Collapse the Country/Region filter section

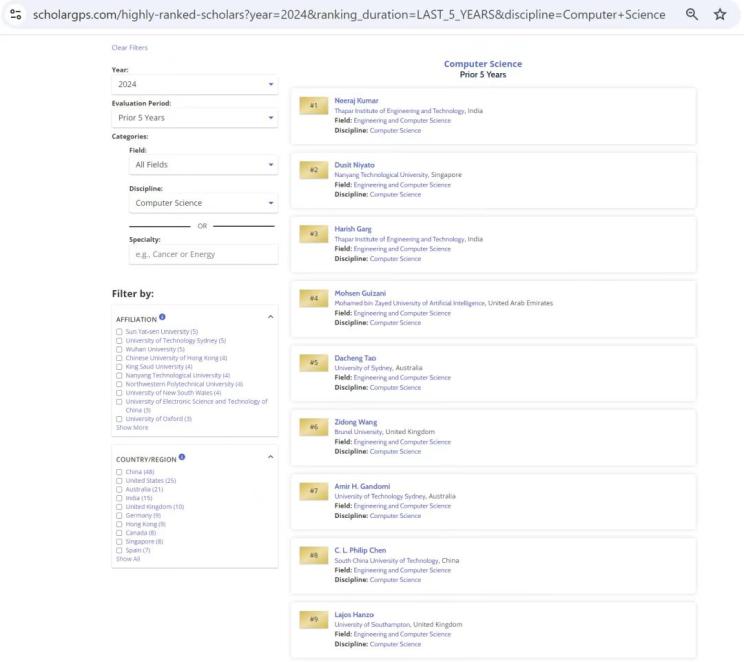click(270, 457)
